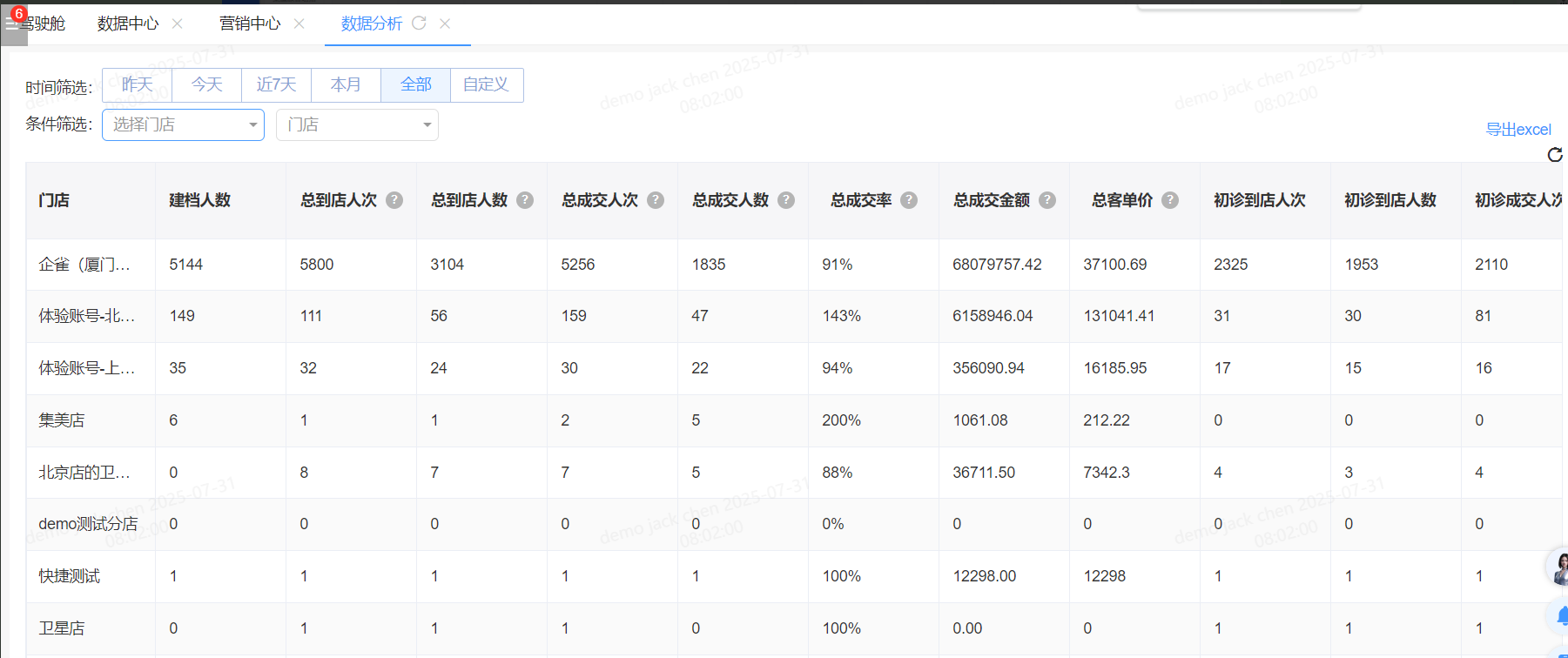
Task: Click the help icon beside 总成交金额
Action: [1047, 200]
